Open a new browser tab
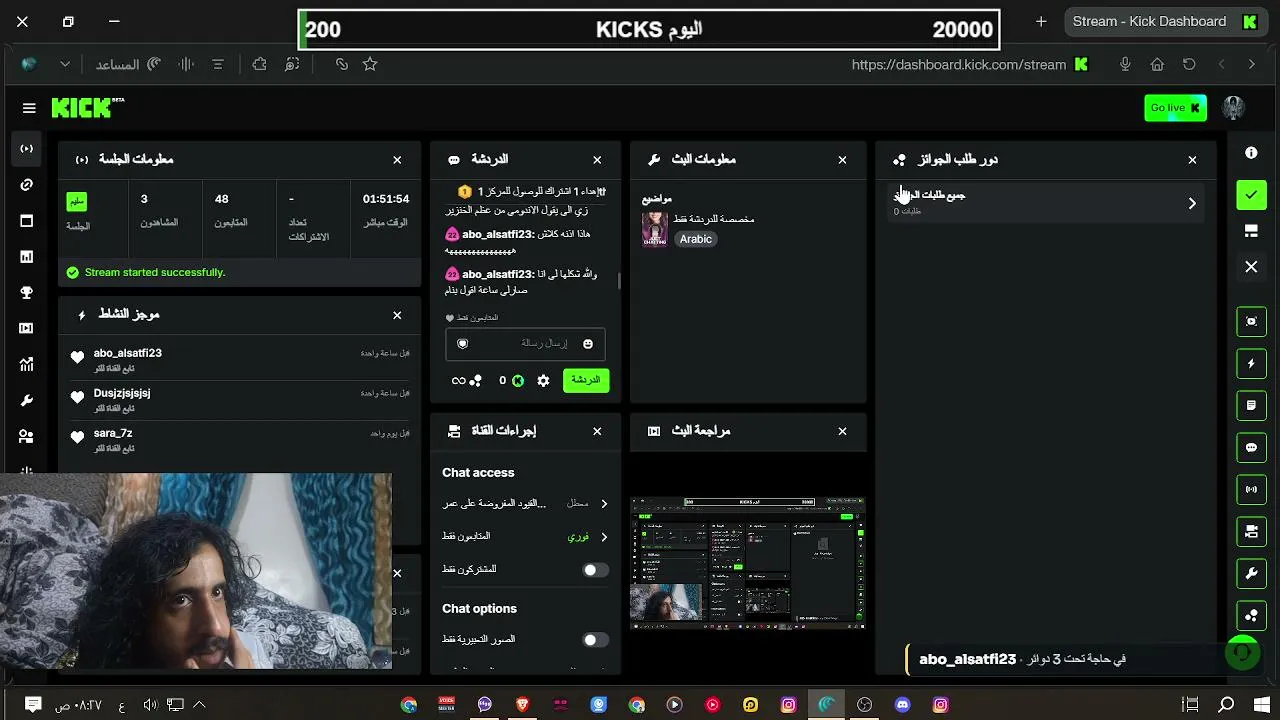The width and height of the screenshot is (1280, 720). coord(1041,22)
